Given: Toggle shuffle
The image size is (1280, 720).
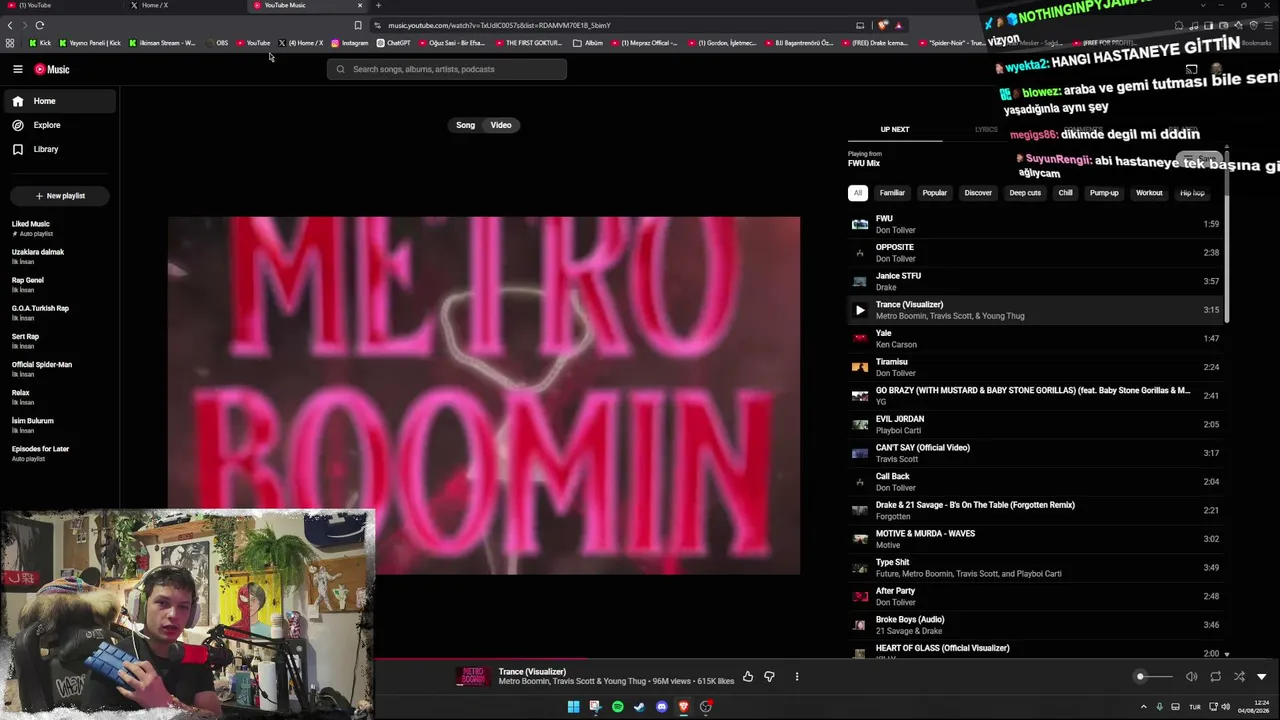Looking at the screenshot, I should tap(1239, 677).
